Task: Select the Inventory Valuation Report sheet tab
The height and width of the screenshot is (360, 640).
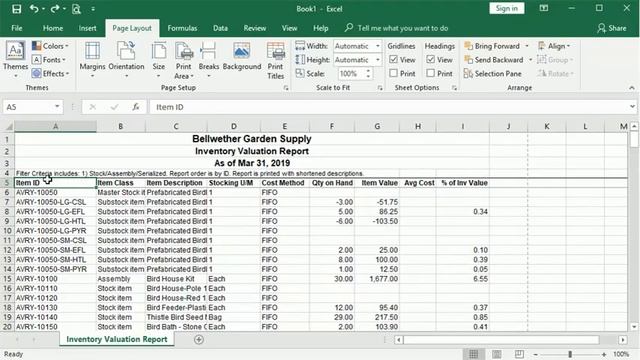Action: pyautogui.click(x=117, y=339)
